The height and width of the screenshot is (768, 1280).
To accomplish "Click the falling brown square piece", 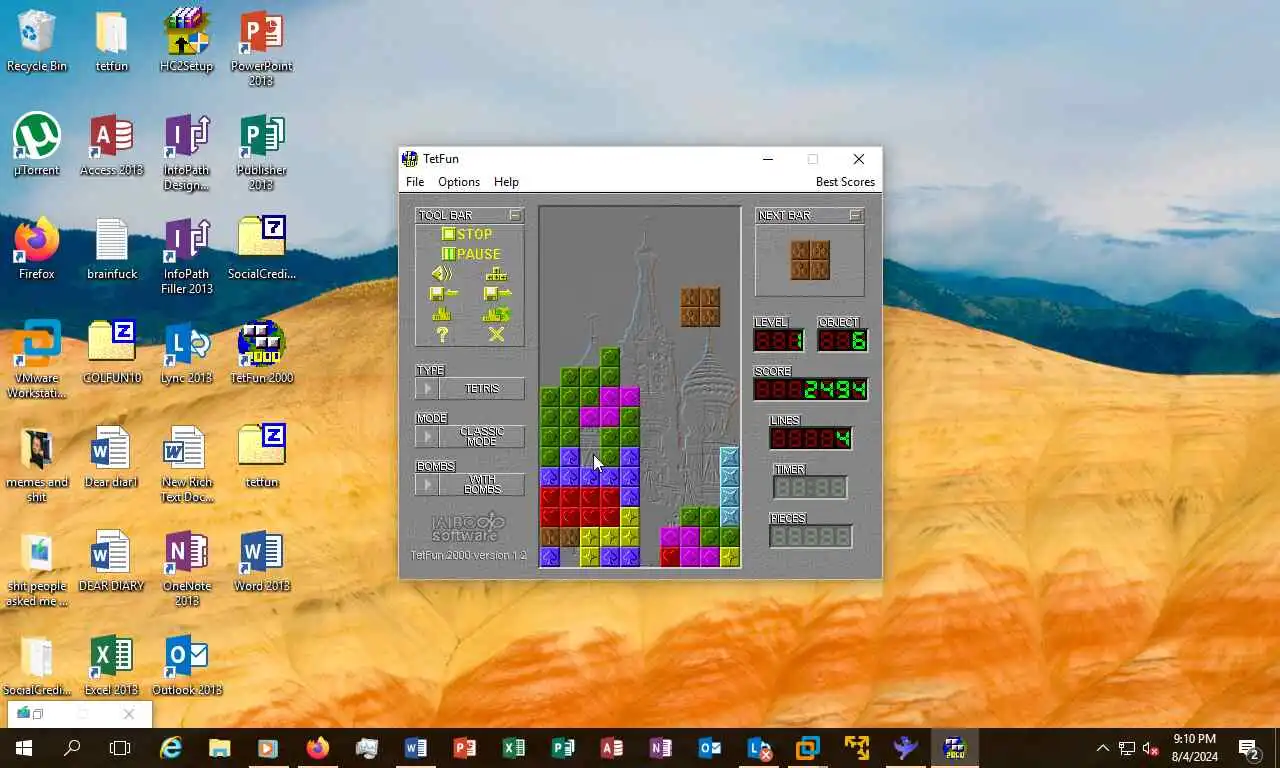I will 700,307.
